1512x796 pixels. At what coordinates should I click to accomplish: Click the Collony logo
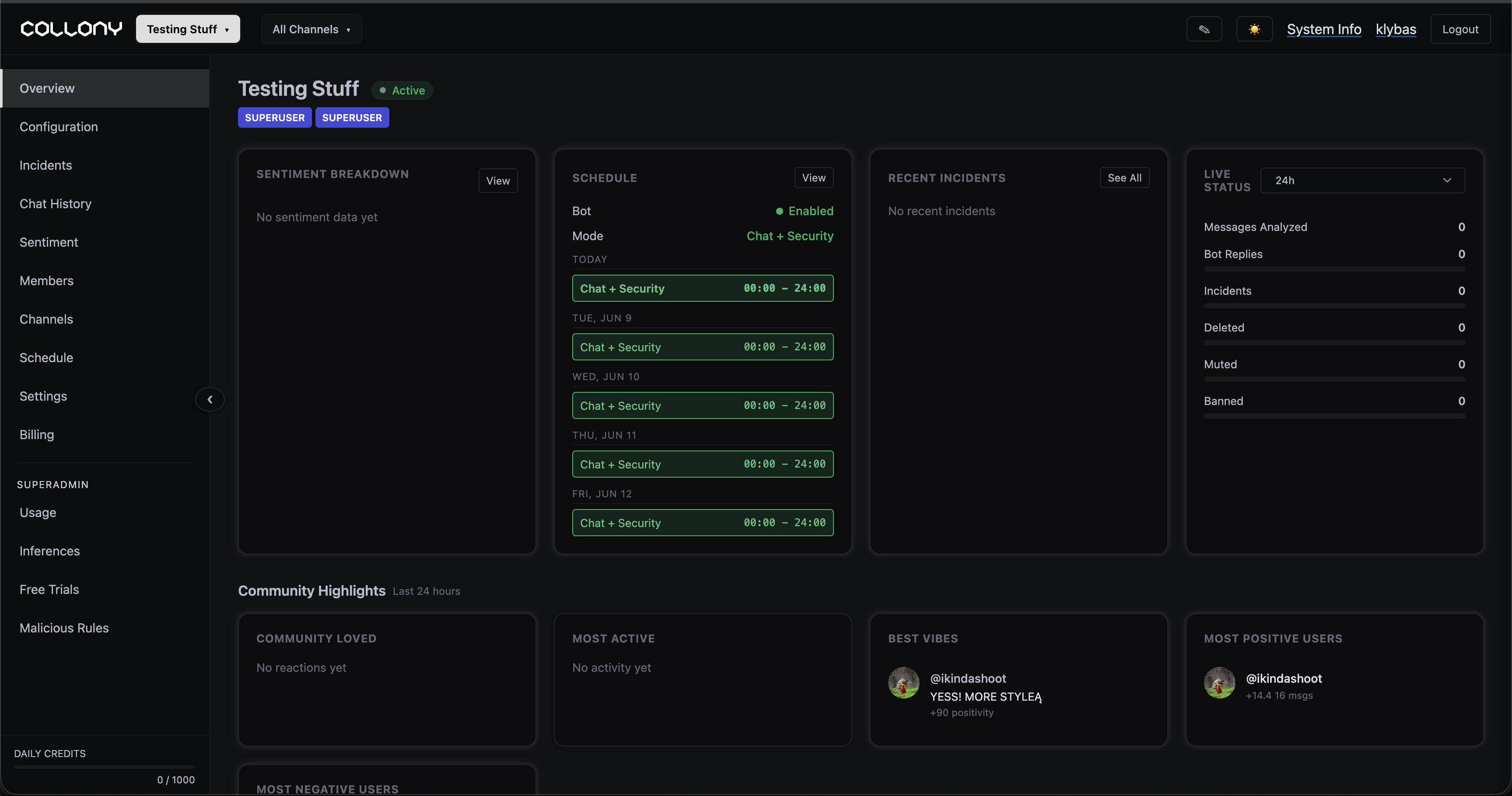[71, 29]
